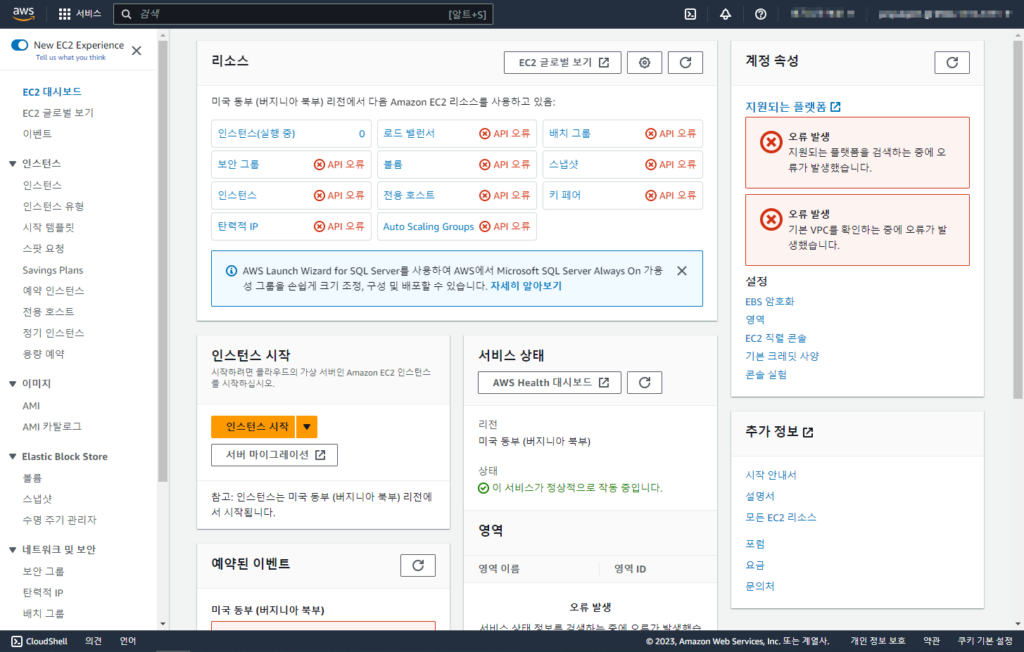Open the help question mark icon
The height and width of the screenshot is (652, 1024).
click(761, 14)
